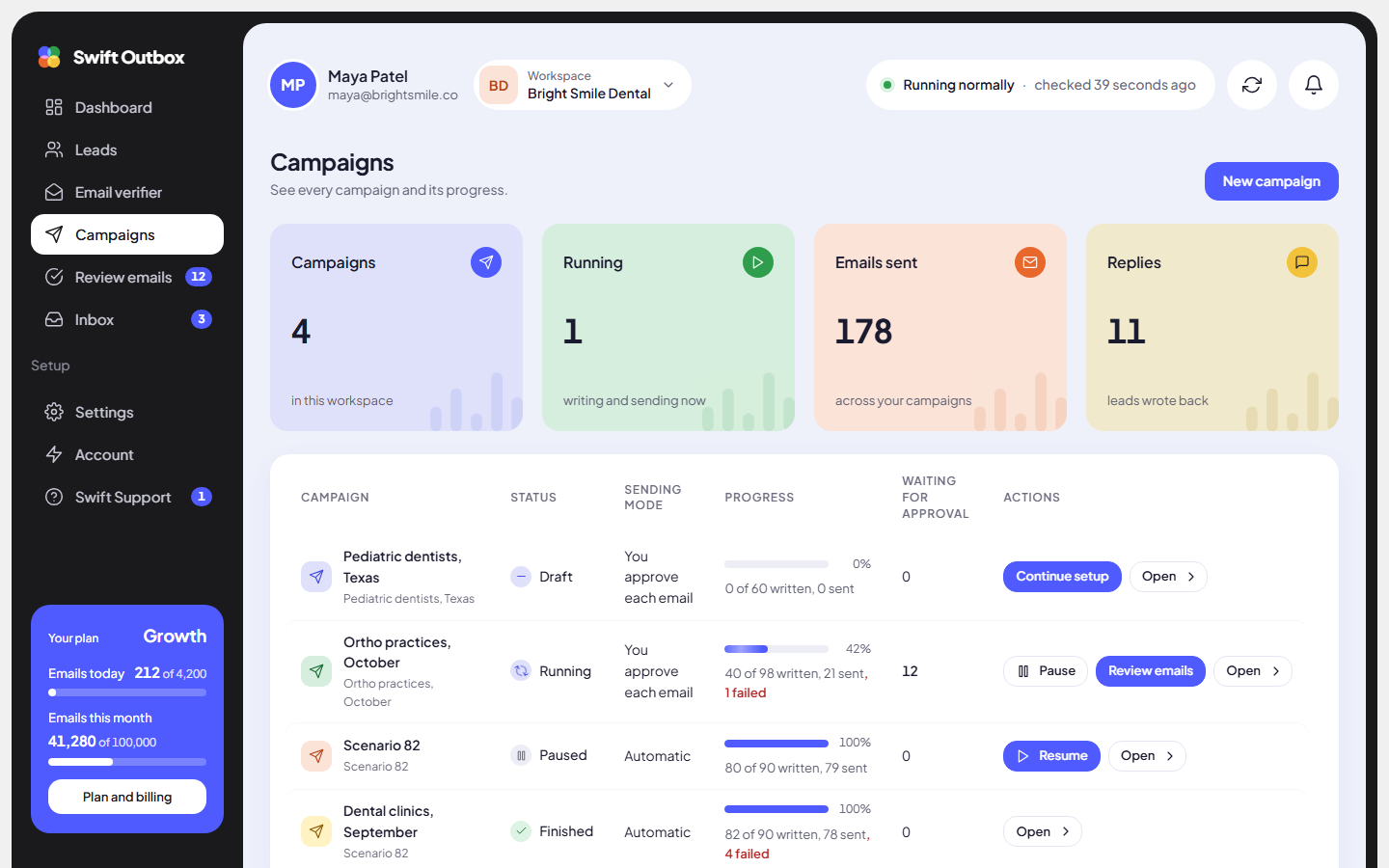Click the Finished status checkmark icon
This screenshot has height=868, width=1389.
[521, 831]
